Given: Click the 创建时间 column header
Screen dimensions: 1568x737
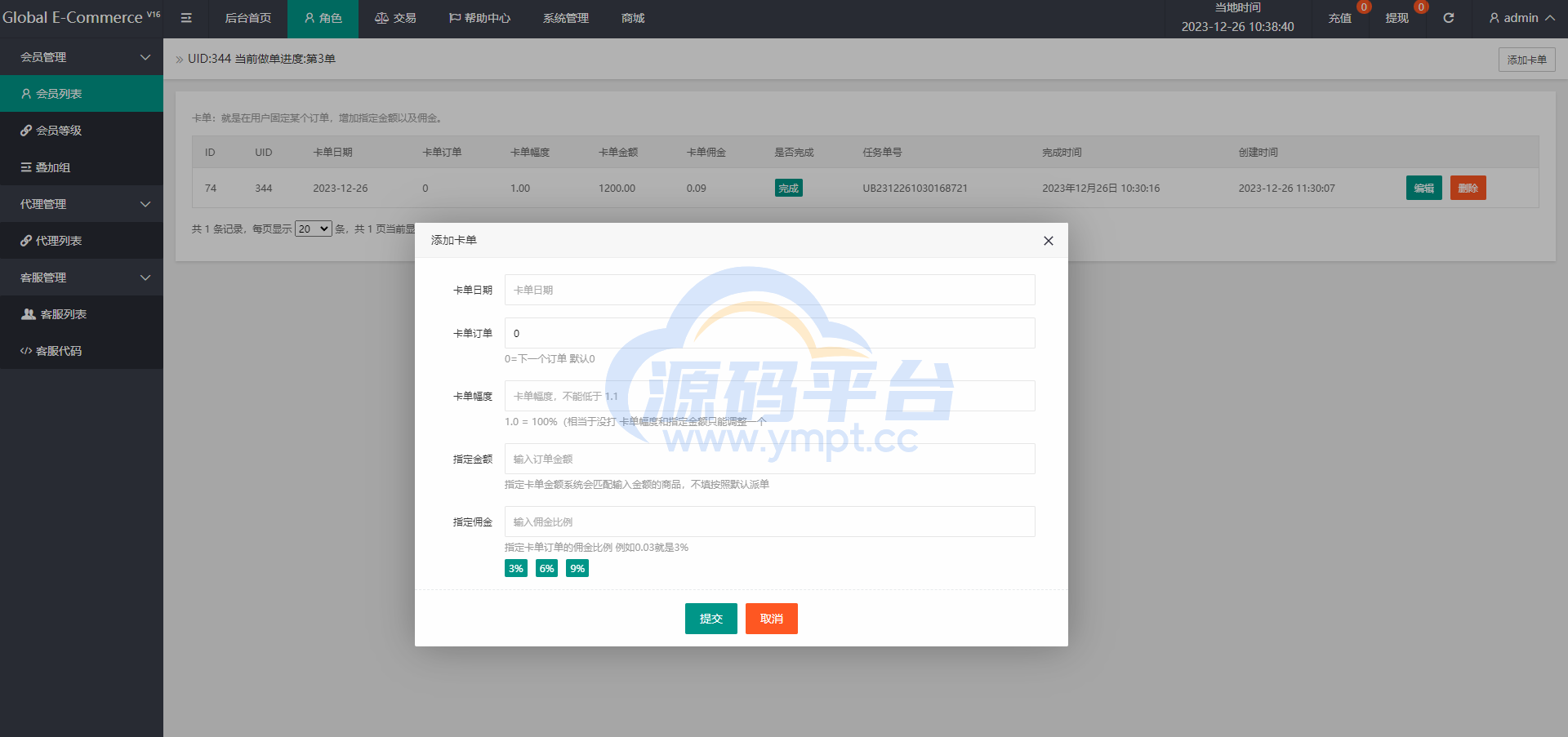Looking at the screenshot, I should point(1258,153).
